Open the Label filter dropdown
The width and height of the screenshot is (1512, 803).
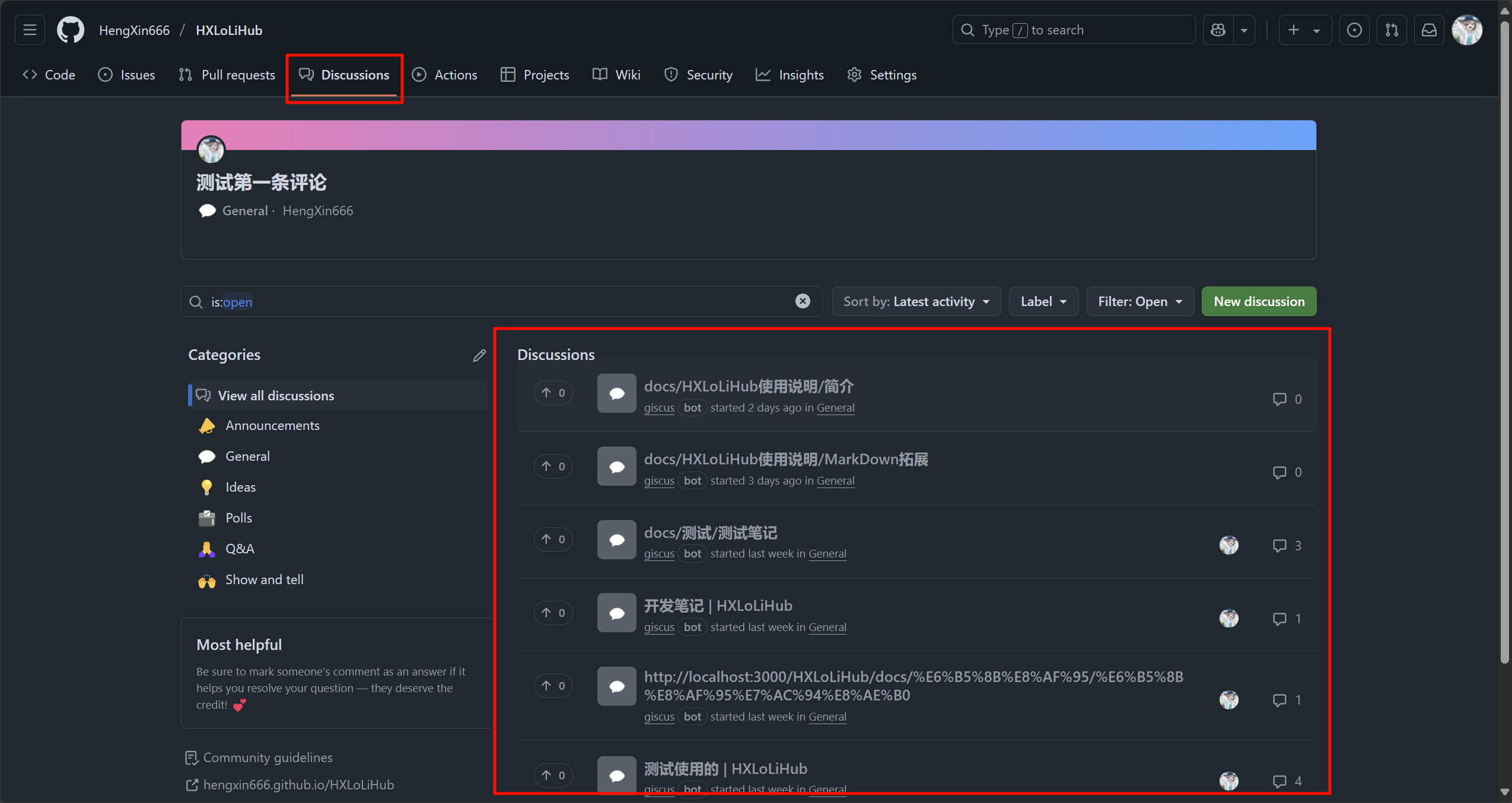pos(1043,301)
